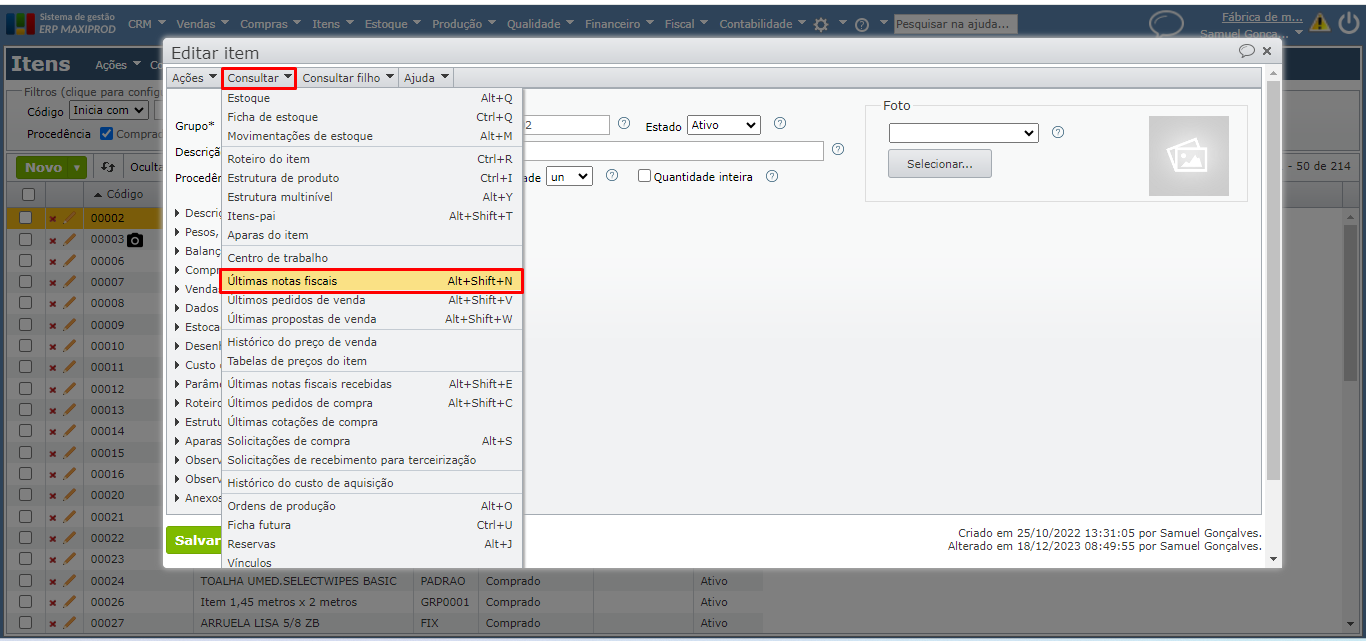Open the unit dropdown showing un
This screenshot has height=641, width=1366.
(569, 176)
